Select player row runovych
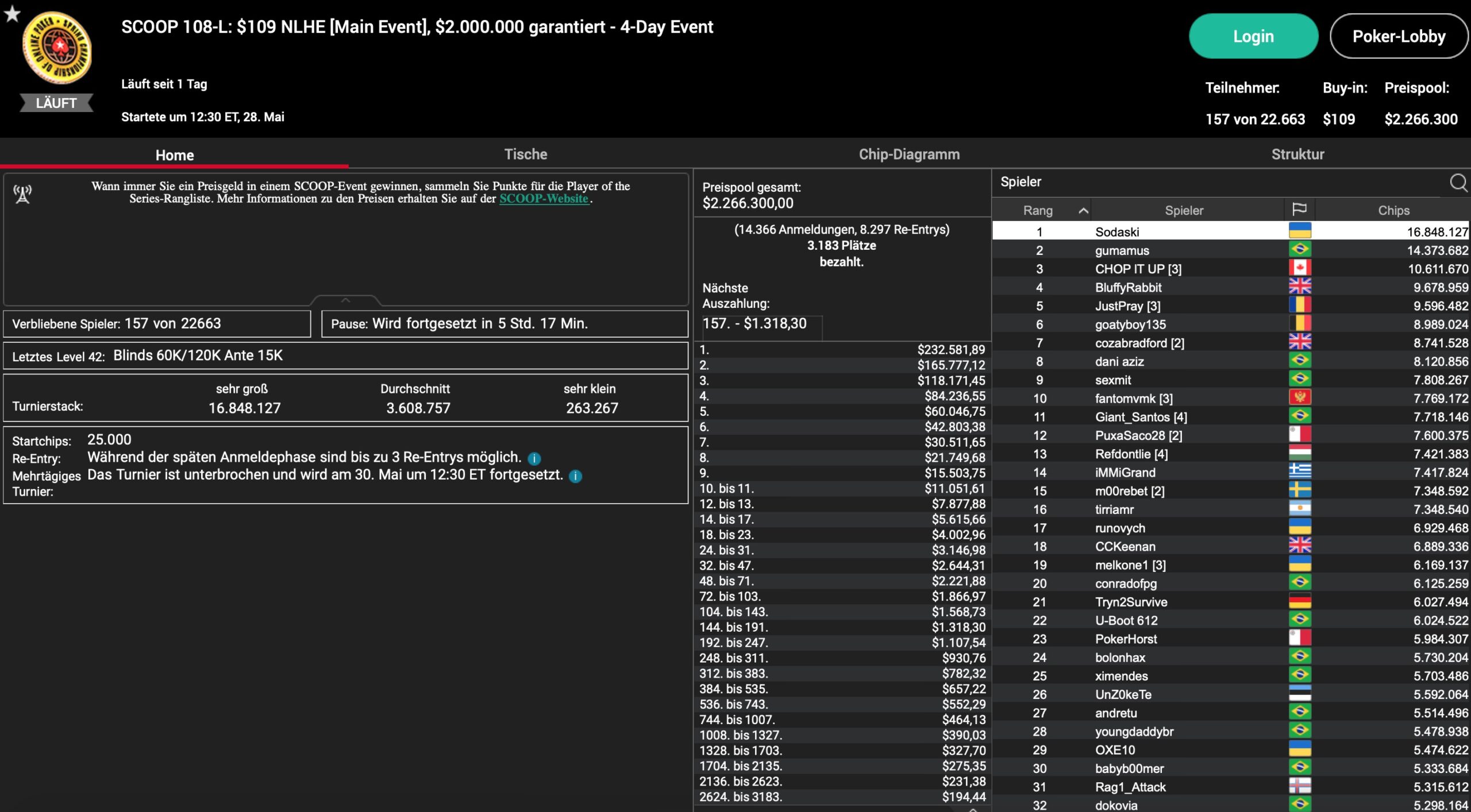1471x812 pixels. pos(1231,528)
